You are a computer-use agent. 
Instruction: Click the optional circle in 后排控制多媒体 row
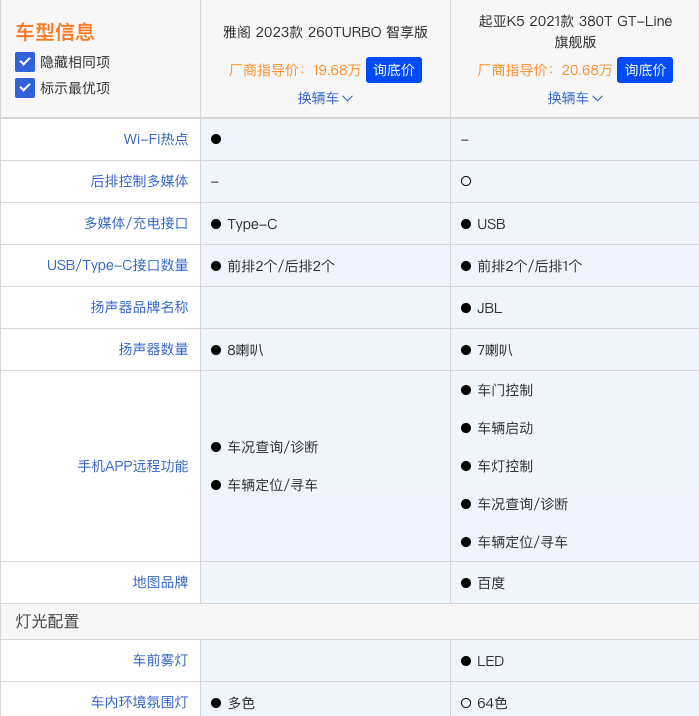466,181
